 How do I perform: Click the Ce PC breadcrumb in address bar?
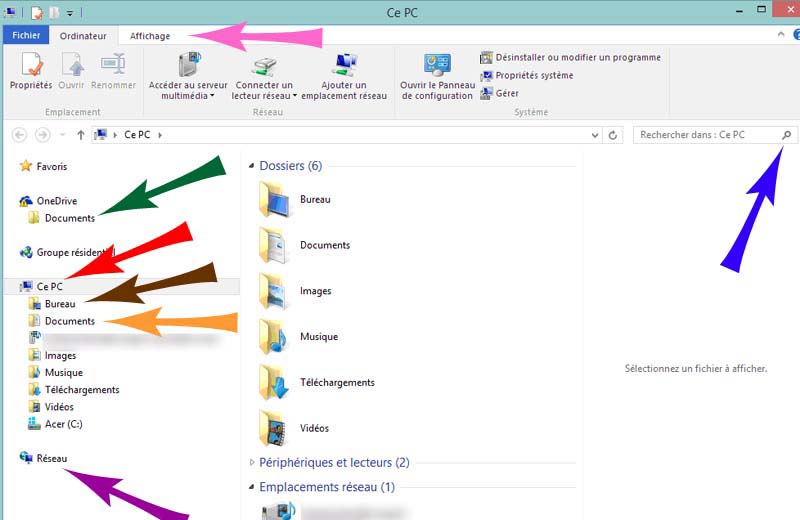137,135
